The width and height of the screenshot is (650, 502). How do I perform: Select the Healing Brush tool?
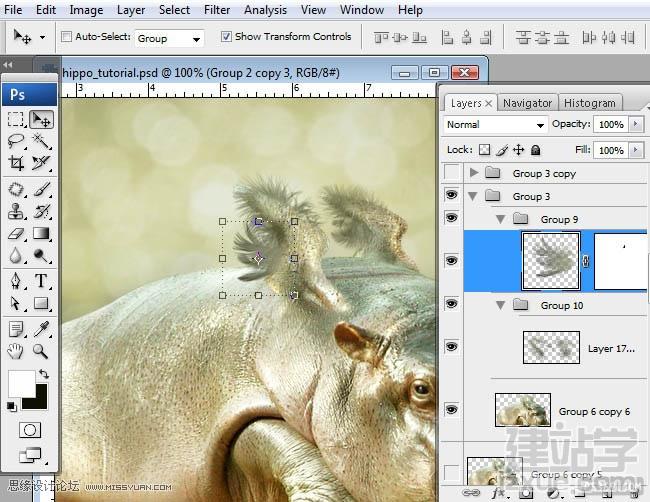pyautogui.click(x=16, y=190)
